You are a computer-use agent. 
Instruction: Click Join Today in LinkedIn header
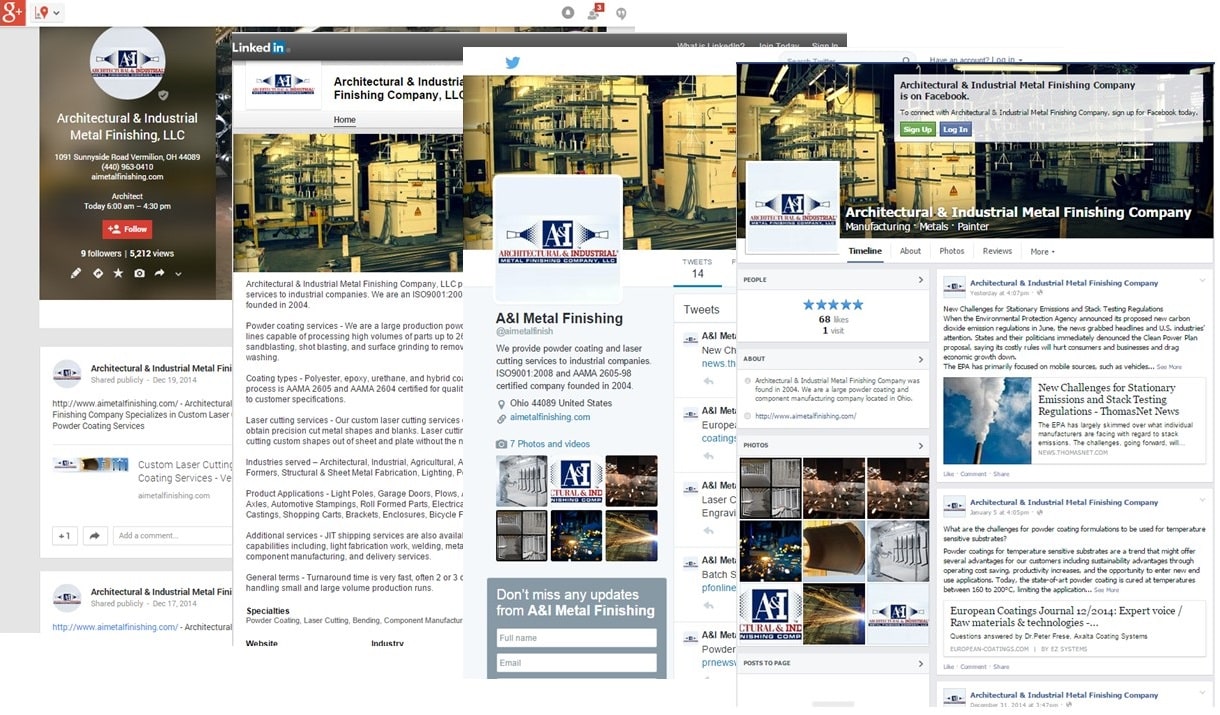pos(778,46)
